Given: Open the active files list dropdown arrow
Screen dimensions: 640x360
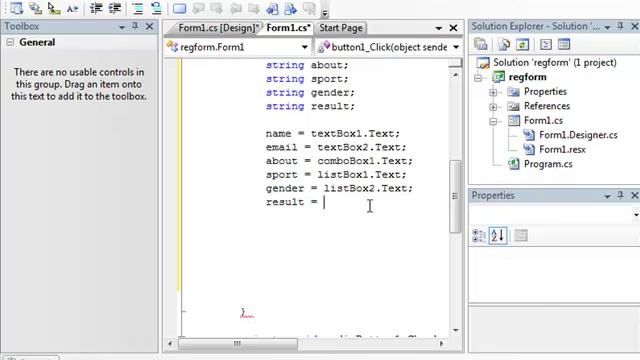Looking at the screenshot, I should 438,28.
